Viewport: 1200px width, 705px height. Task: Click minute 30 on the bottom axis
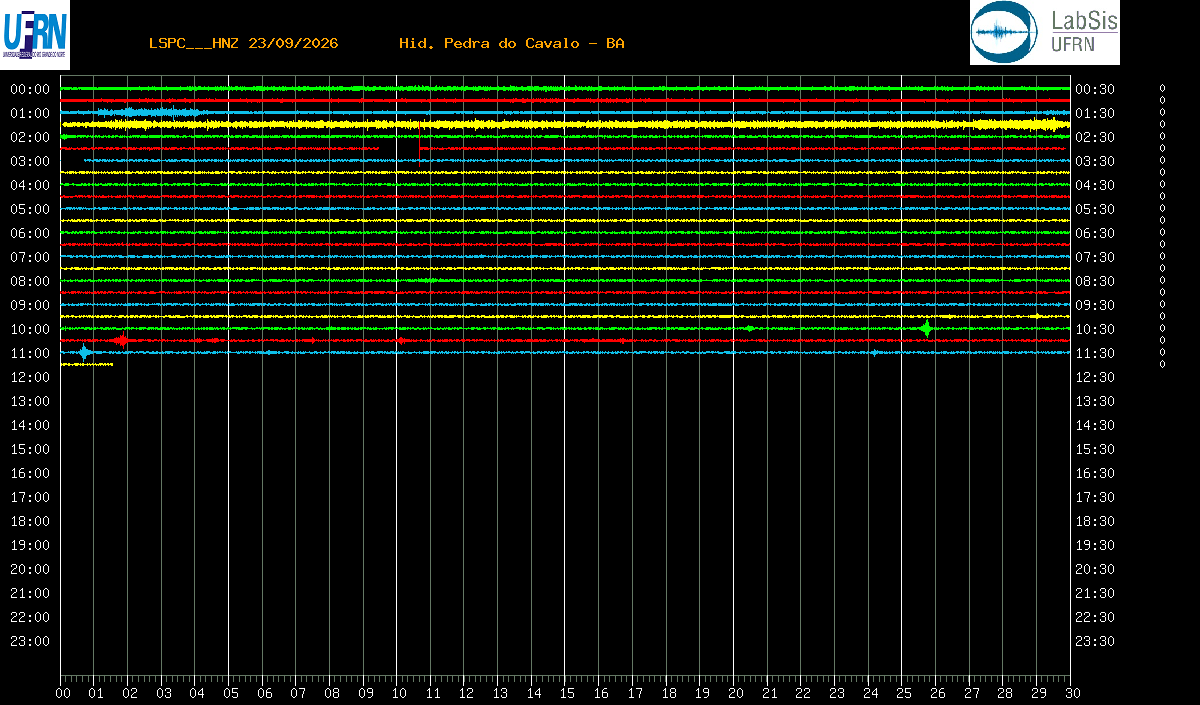[x=1072, y=693]
